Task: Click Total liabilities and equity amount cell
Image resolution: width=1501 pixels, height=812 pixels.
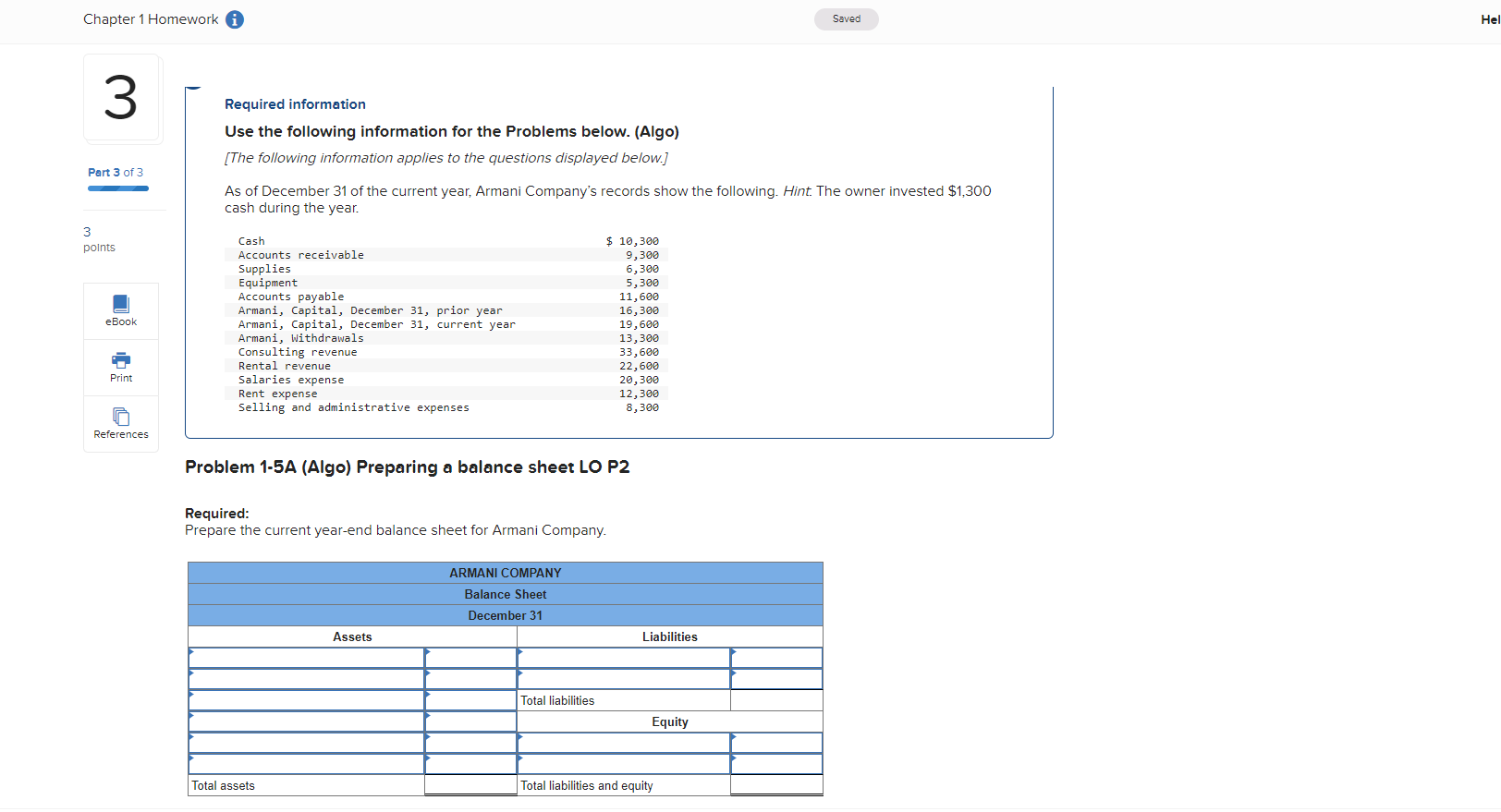Action: [x=776, y=785]
